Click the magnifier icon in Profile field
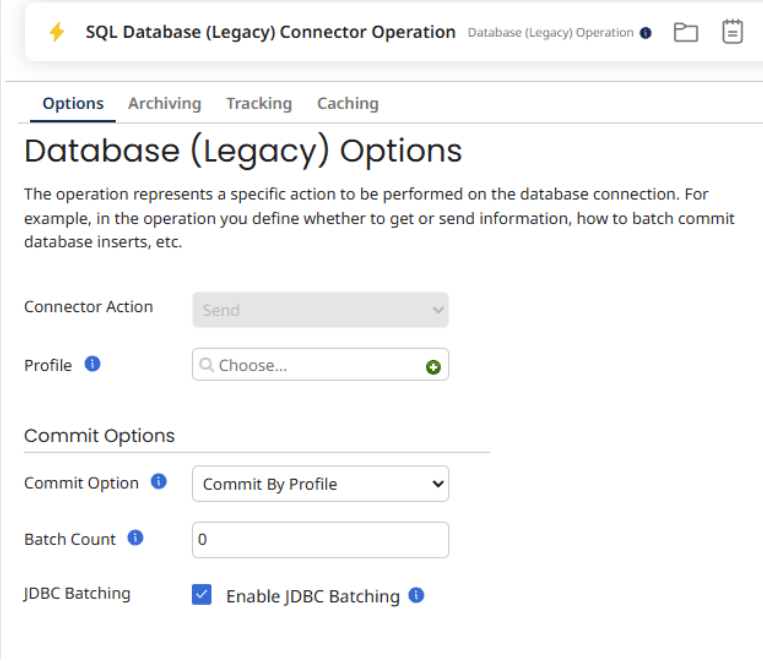The width and height of the screenshot is (763, 662). tap(207, 365)
